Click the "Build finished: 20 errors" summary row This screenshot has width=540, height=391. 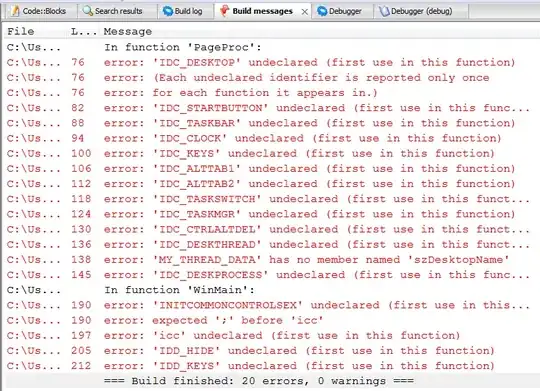pos(270,381)
